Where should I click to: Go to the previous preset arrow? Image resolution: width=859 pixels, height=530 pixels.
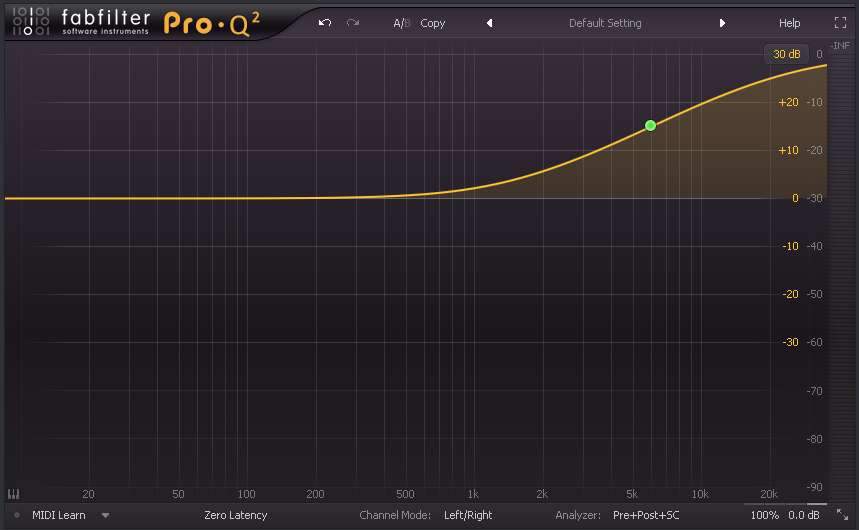tap(490, 23)
